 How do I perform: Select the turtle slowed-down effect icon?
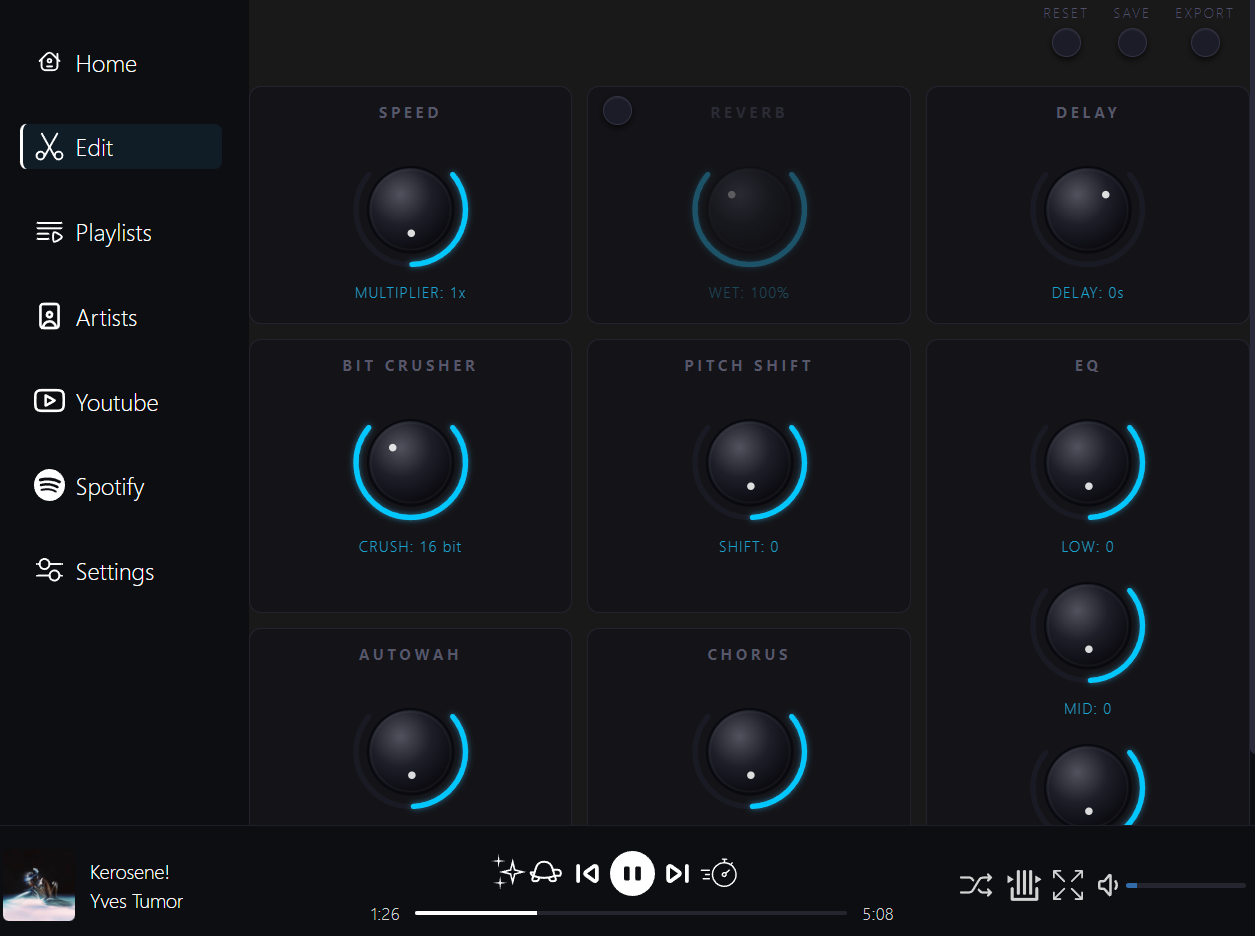click(x=544, y=872)
